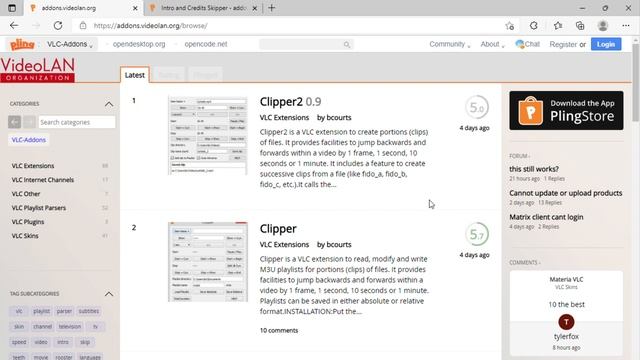640x360 pixels.
Task: Close the addons.videolan.org tab
Action: 135,8
